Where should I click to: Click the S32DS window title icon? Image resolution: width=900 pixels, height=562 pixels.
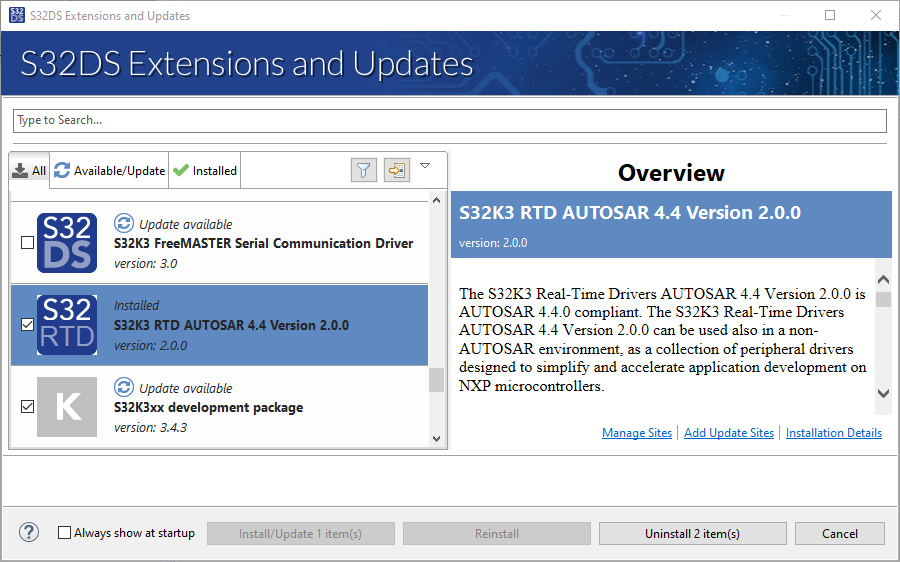click(x=17, y=15)
